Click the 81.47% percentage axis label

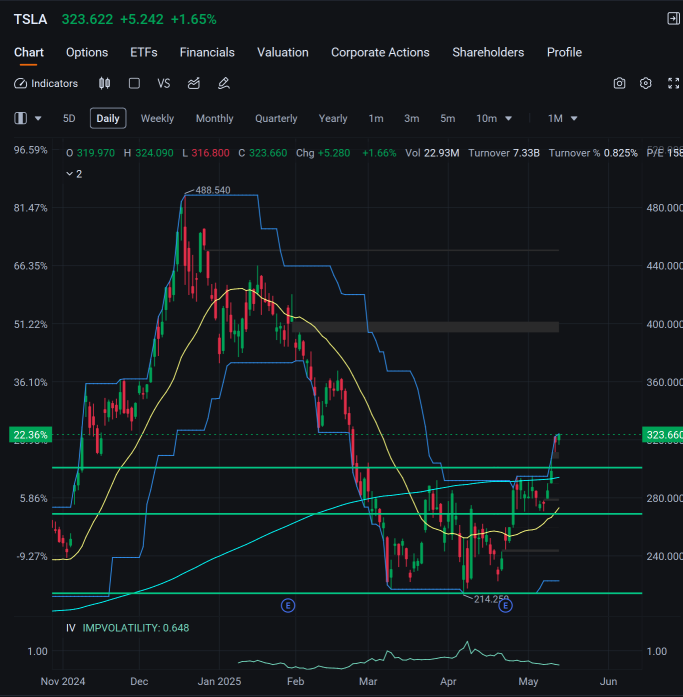(x=31, y=208)
